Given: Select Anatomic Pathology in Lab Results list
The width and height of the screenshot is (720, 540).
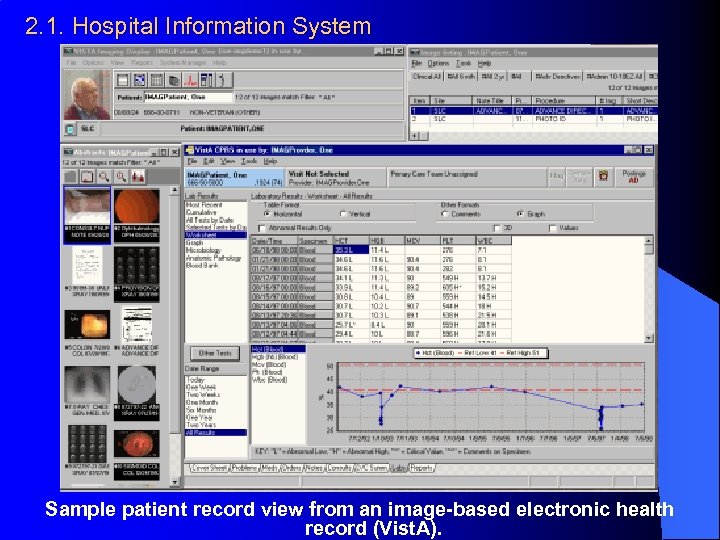Looking at the screenshot, I should click(213, 258).
